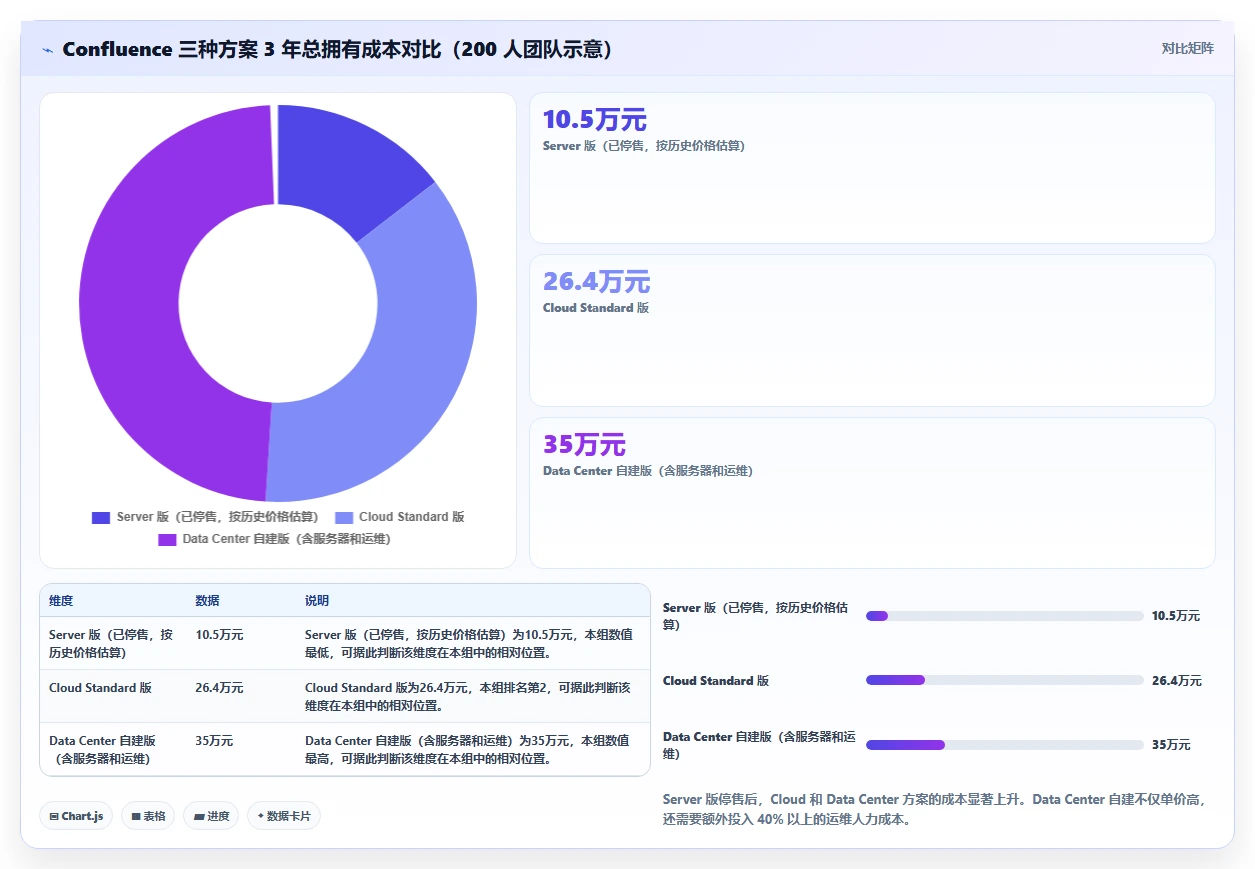Click the 对比矩阵 label in header

click(x=1188, y=48)
